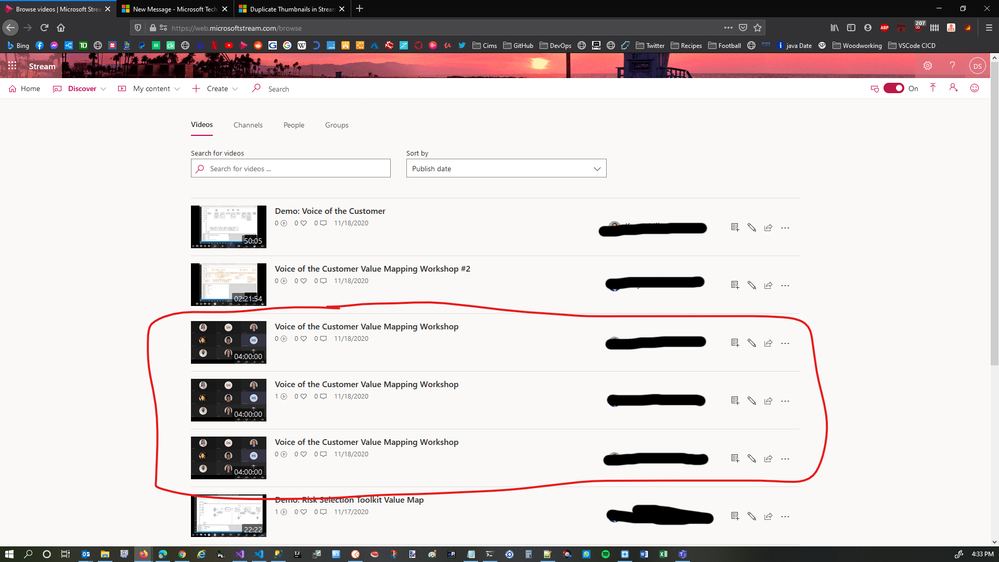Open the 22:22 Risk Selection Toolkit thumbnail
Image resolution: width=999 pixels, height=562 pixels.
[x=228, y=515]
